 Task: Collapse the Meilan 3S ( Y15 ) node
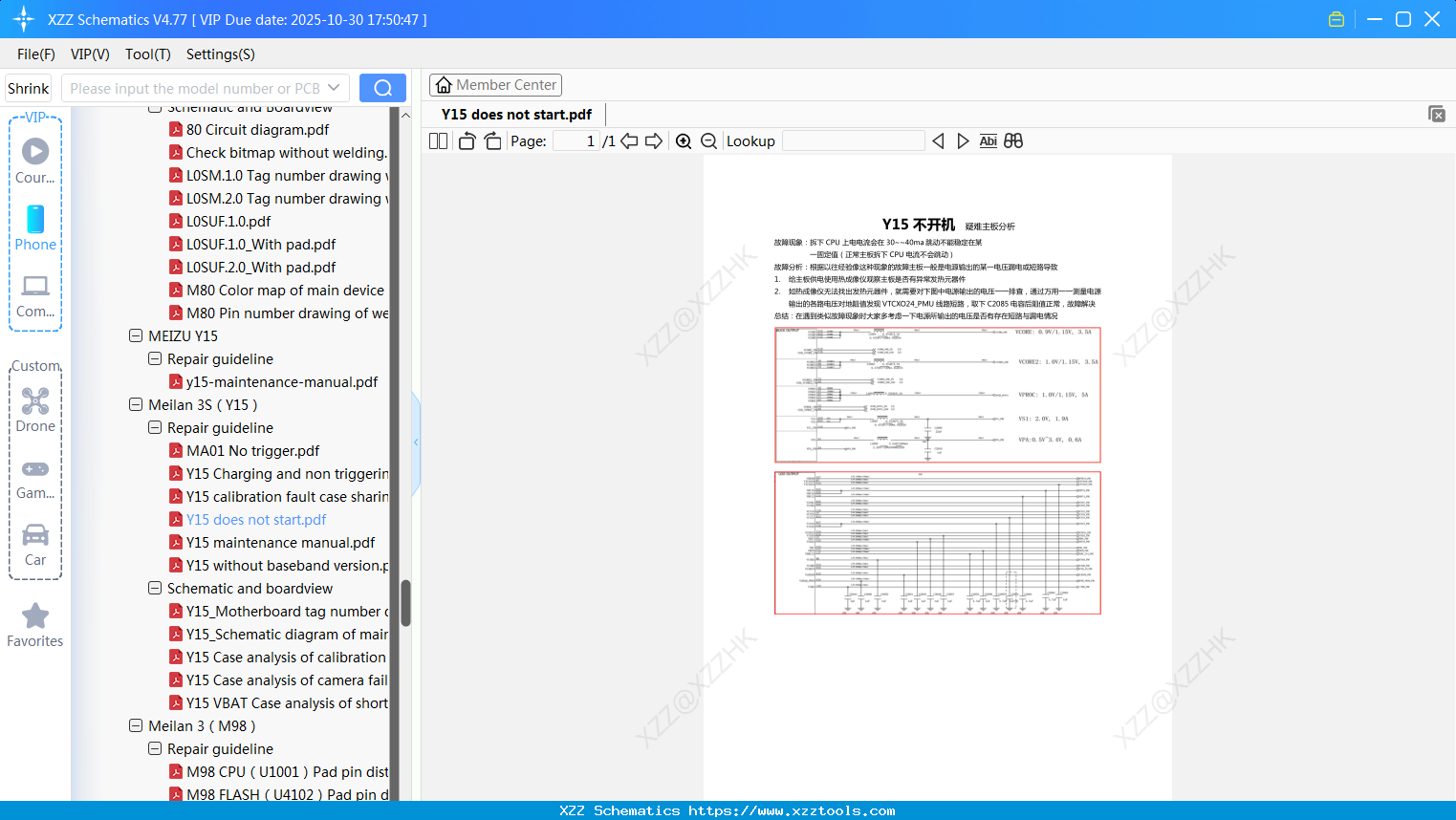click(136, 404)
